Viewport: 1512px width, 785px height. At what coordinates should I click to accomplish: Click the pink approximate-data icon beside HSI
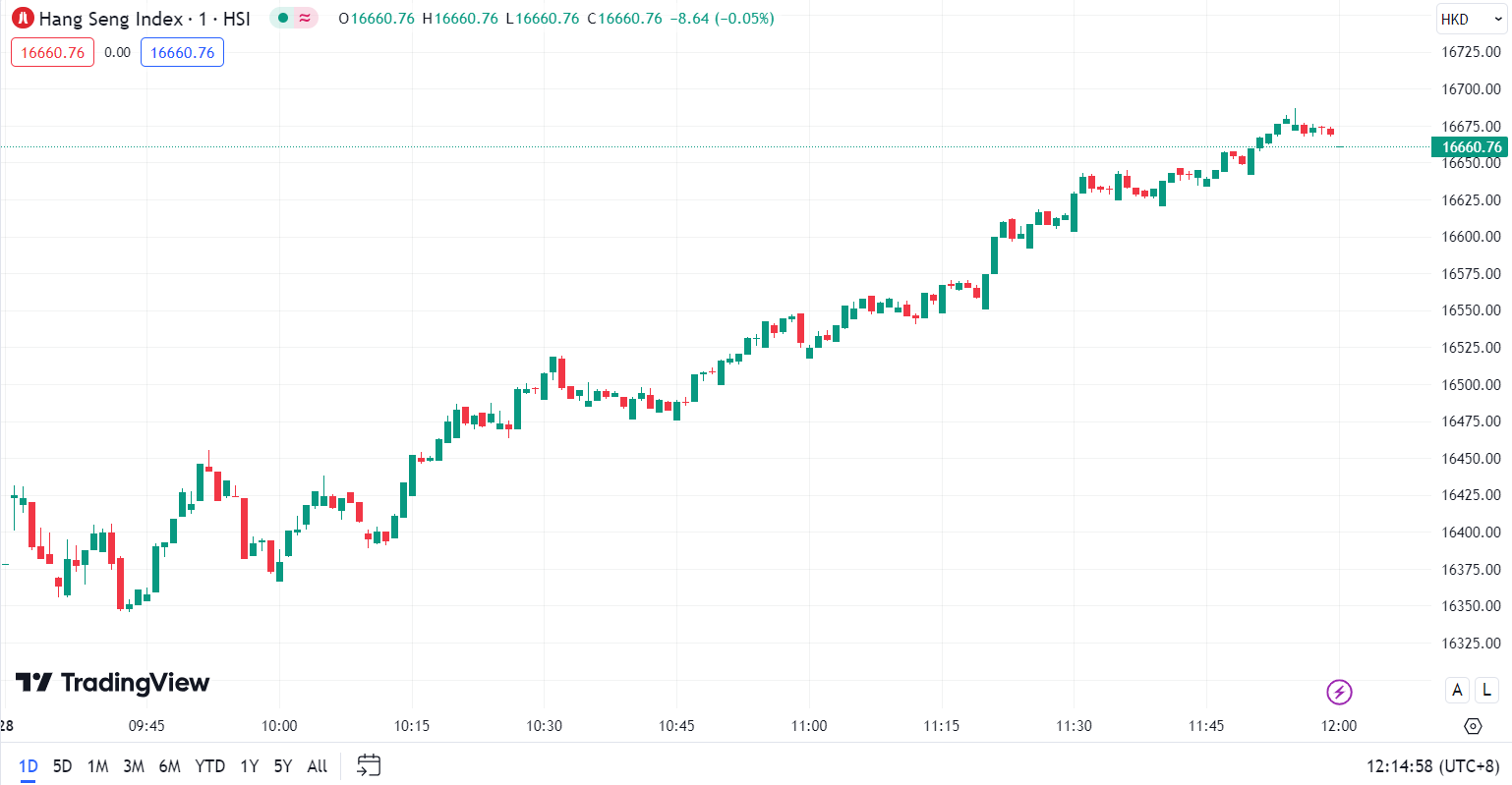click(x=306, y=18)
